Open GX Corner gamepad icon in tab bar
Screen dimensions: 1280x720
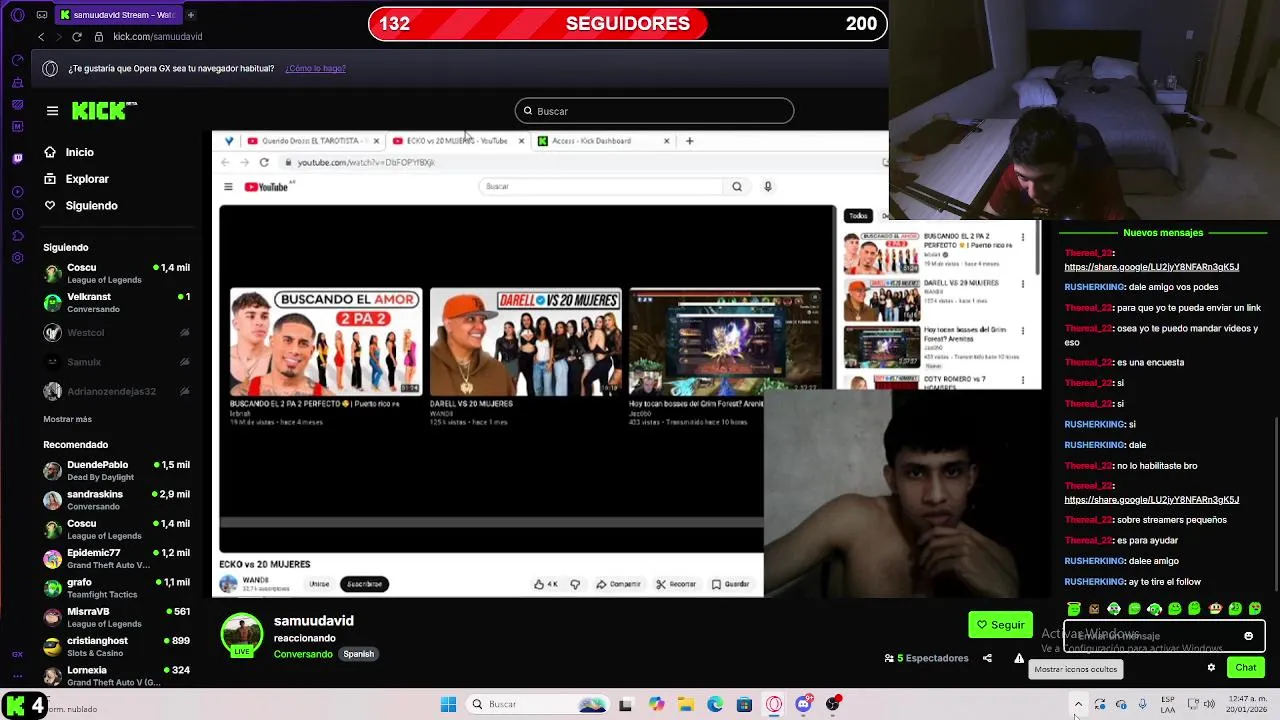(41, 15)
